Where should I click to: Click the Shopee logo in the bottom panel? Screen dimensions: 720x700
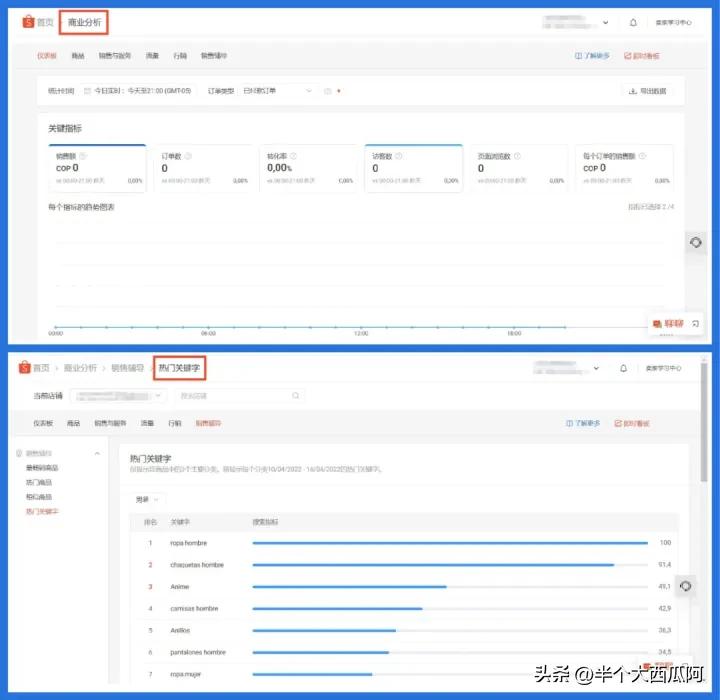tap(25, 367)
